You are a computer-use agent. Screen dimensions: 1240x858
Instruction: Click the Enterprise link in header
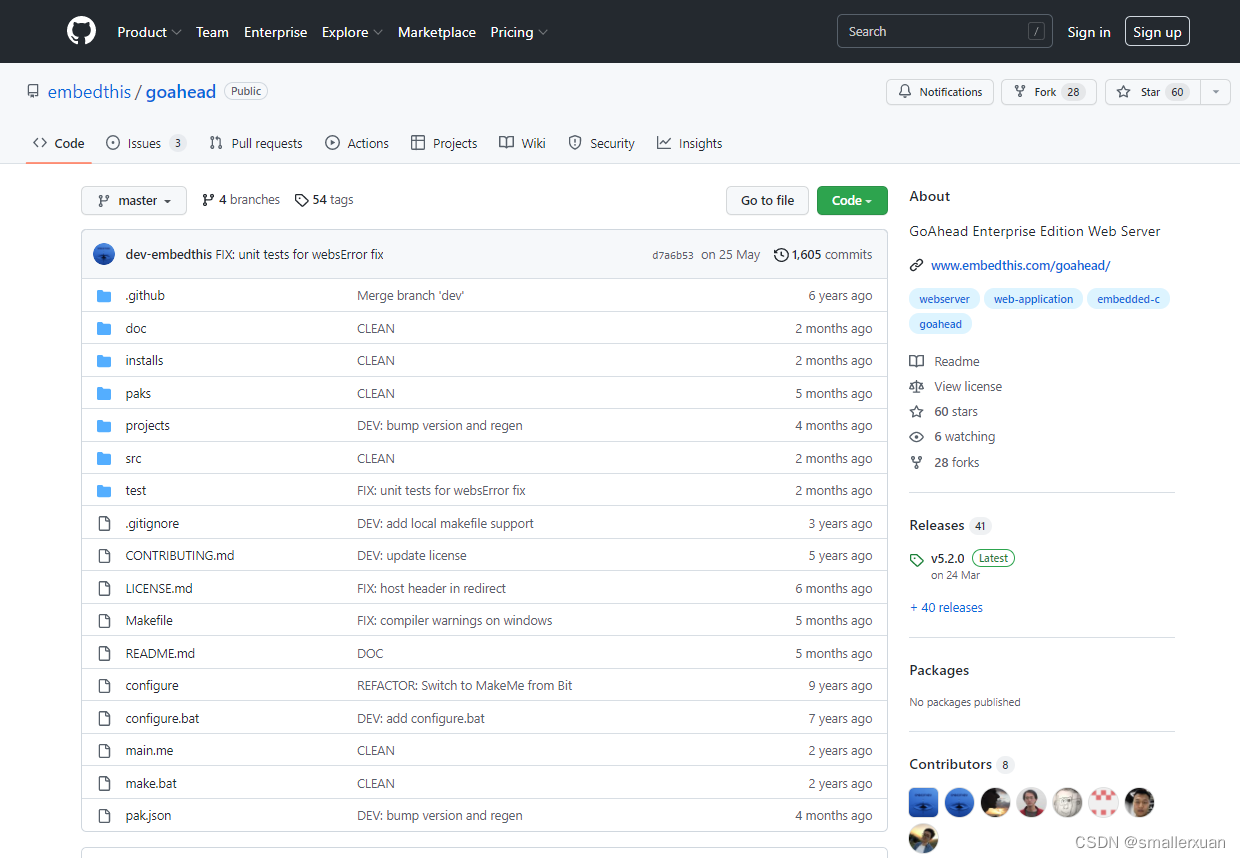click(276, 32)
